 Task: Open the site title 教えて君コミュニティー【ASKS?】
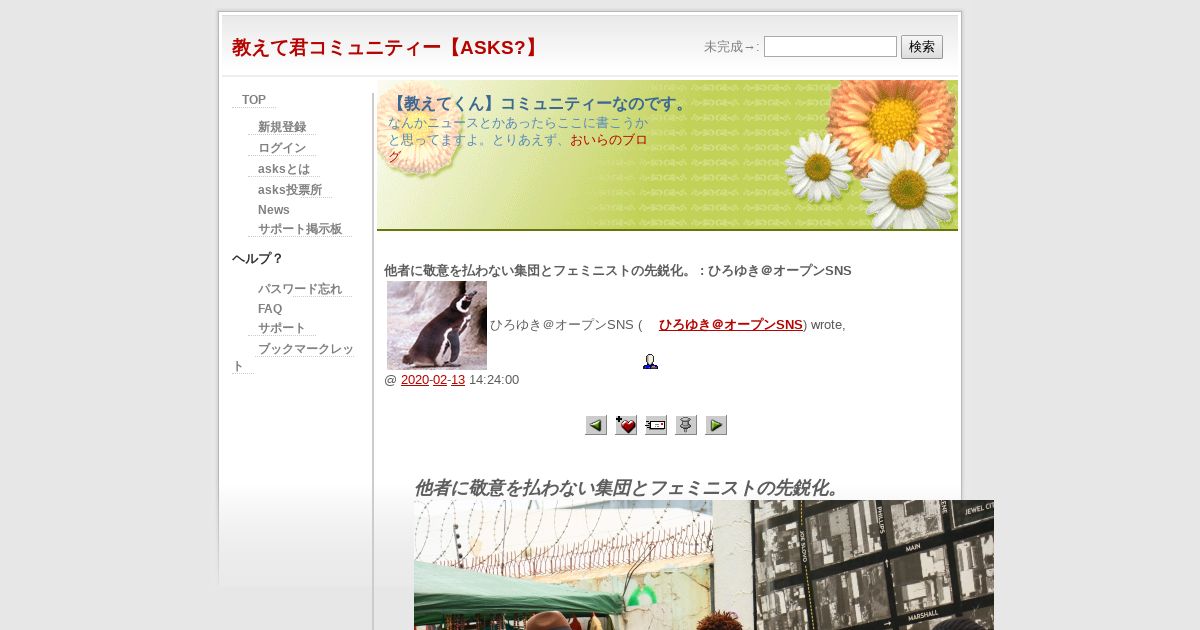coord(387,47)
